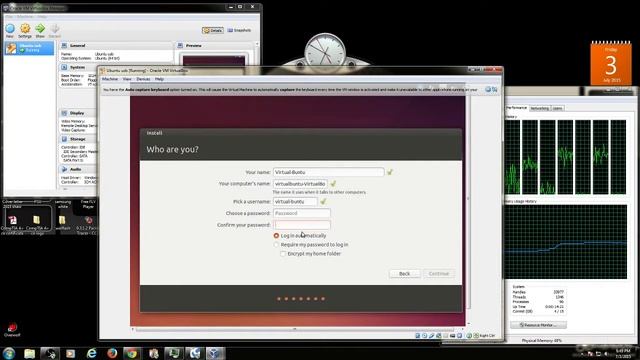Switch to VirtualBox cube taskbar icon
The width and height of the screenshot is (640, 360).
coord(215,353)
